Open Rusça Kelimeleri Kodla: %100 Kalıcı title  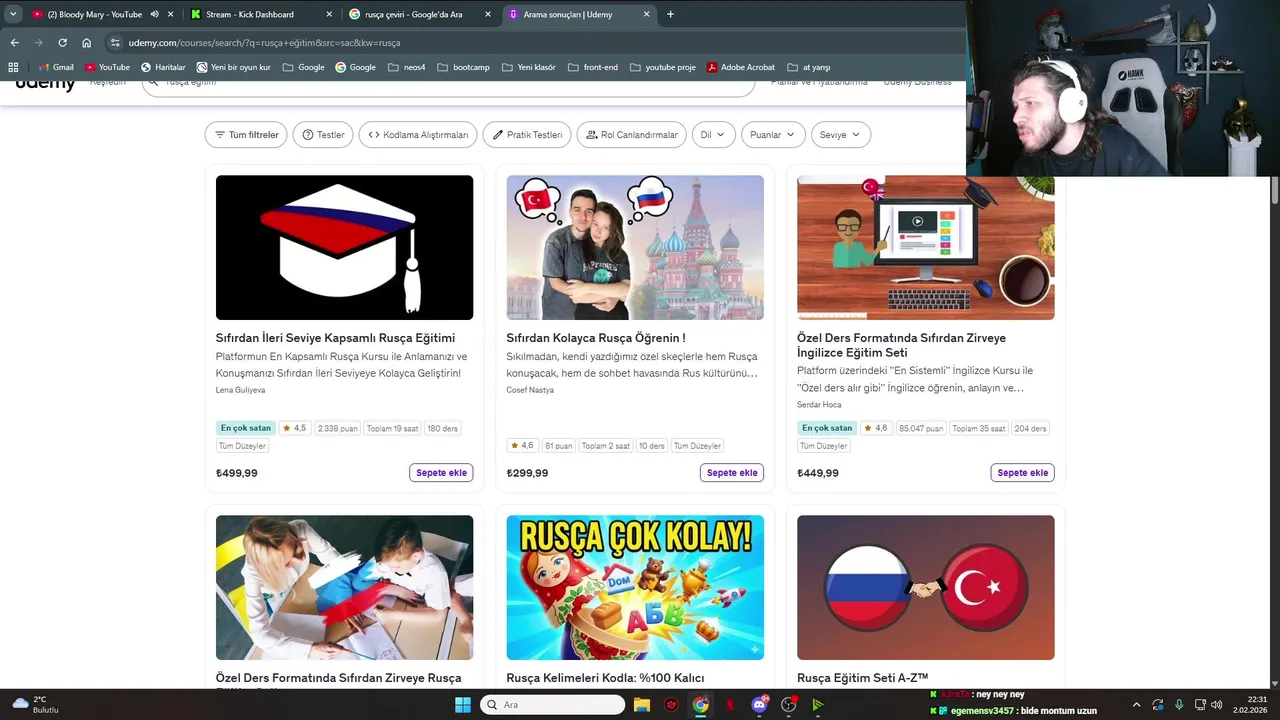605,678
